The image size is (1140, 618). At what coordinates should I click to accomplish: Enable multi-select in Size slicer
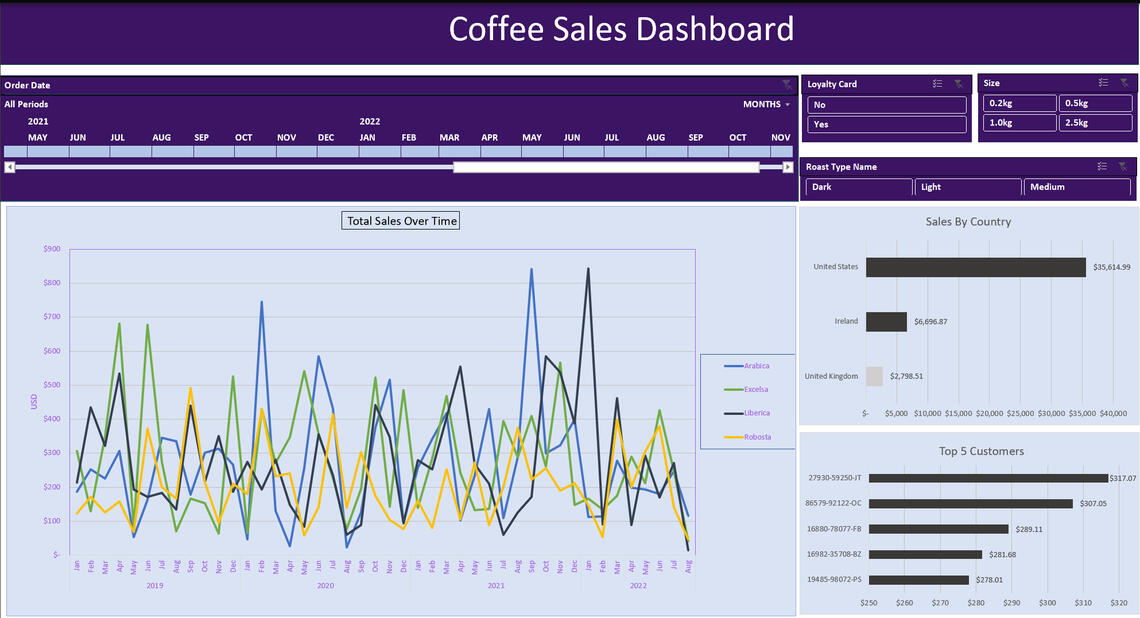[x=1103, y=83]
